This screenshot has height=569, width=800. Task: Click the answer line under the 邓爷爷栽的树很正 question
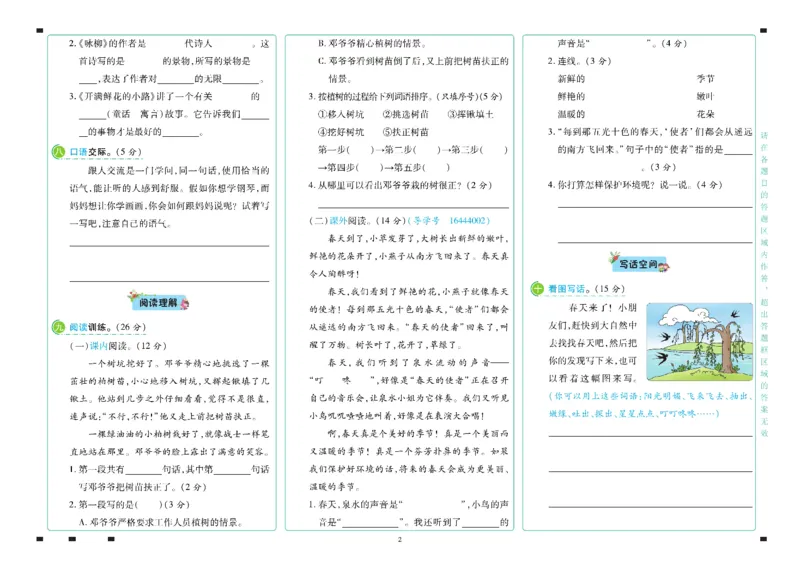413,207
